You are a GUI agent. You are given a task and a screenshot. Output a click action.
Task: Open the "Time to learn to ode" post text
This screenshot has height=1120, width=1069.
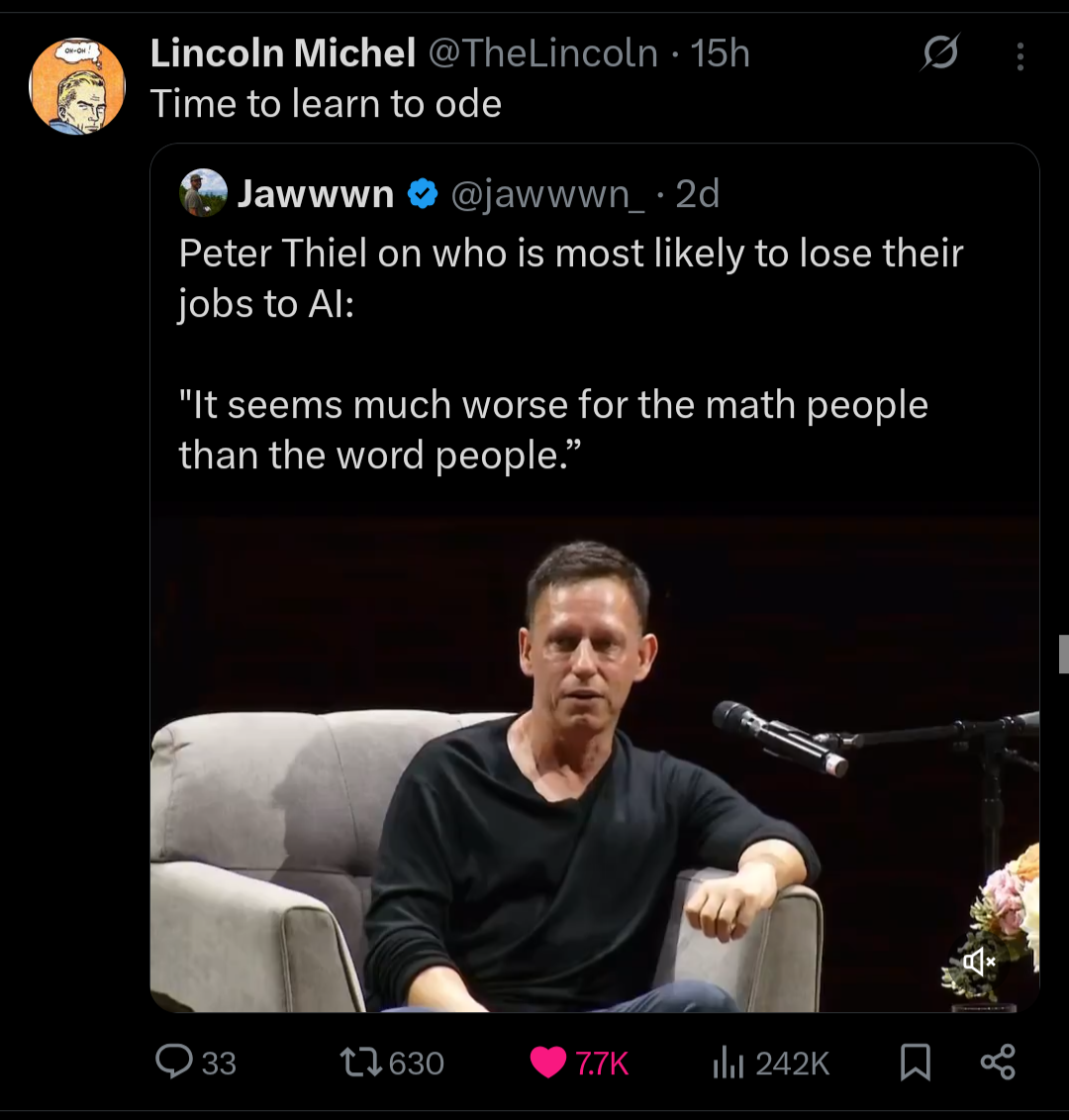click(x=326, y=104)
